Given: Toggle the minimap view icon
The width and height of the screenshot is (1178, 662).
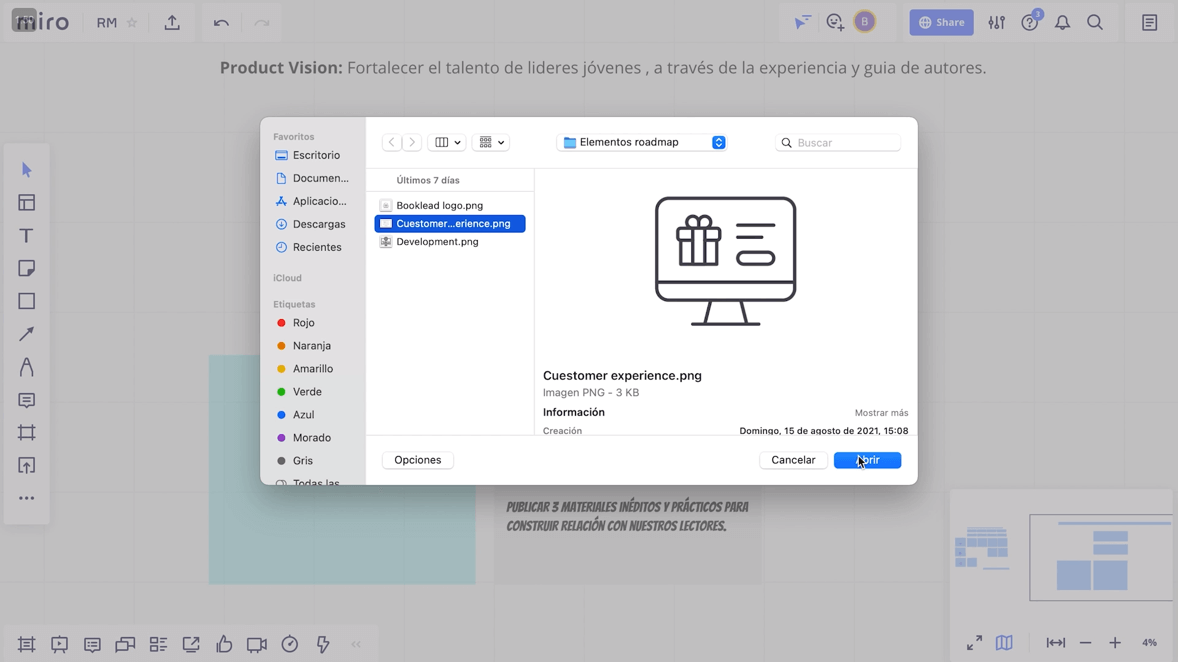Looking at the screenshot, I should [x=1004, y=643].
